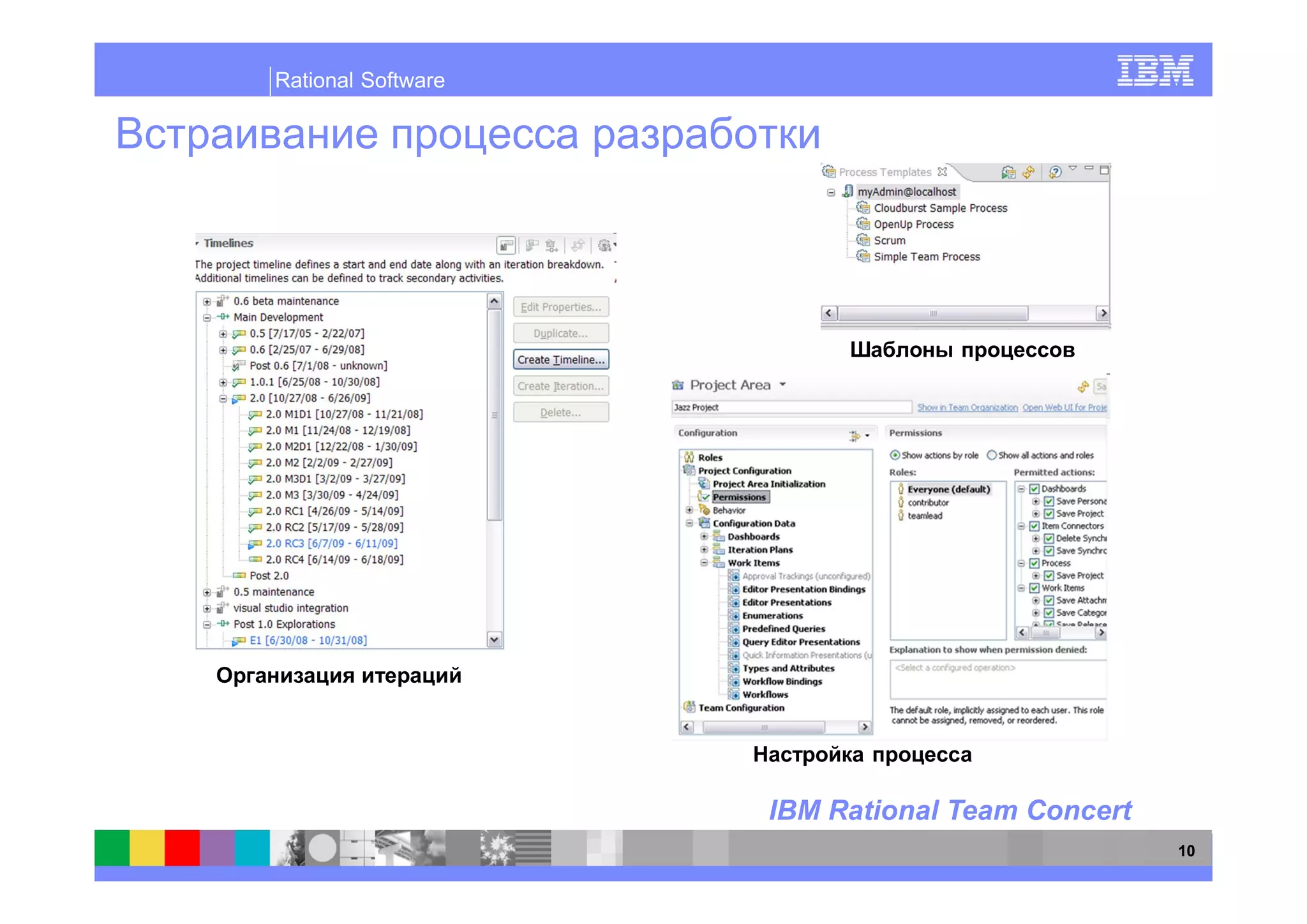Expand Behavior node in Configuration
Image resolution: width=1307 pixels, height=924 pixels.
pos(689,510)
